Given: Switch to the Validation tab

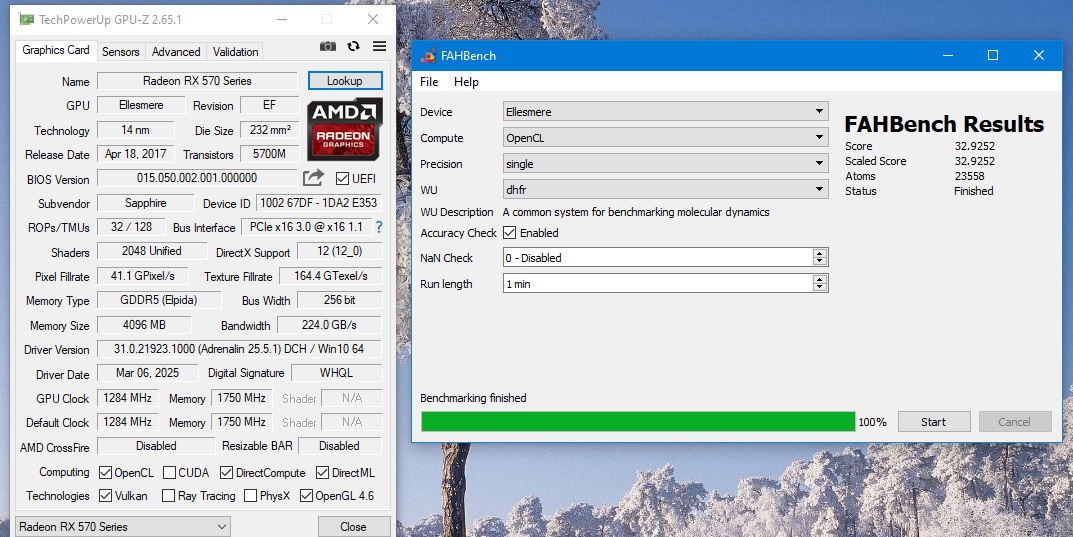Looking at the screenshot, I should point(235,52).
